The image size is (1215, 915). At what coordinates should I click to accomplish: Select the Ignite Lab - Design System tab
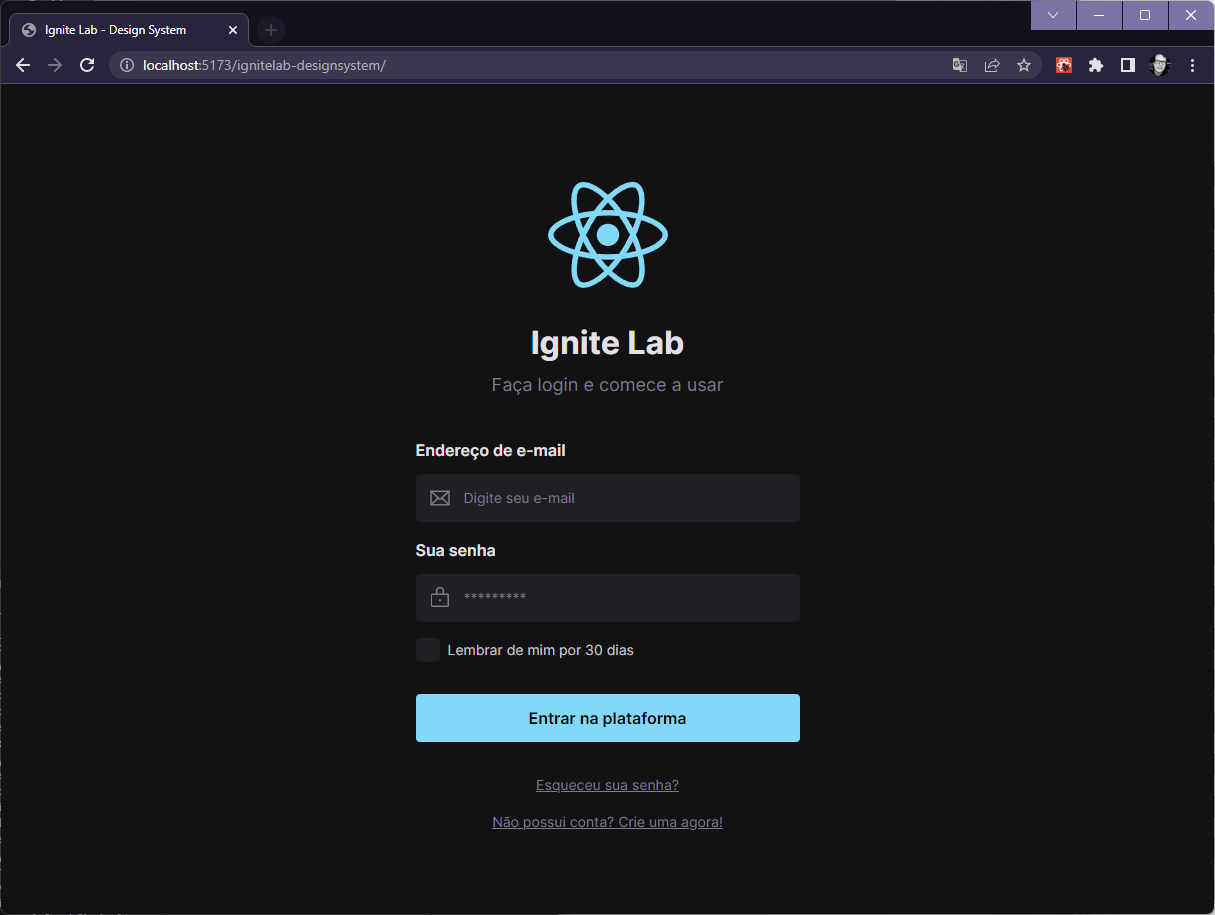click(x=128, y=30)
